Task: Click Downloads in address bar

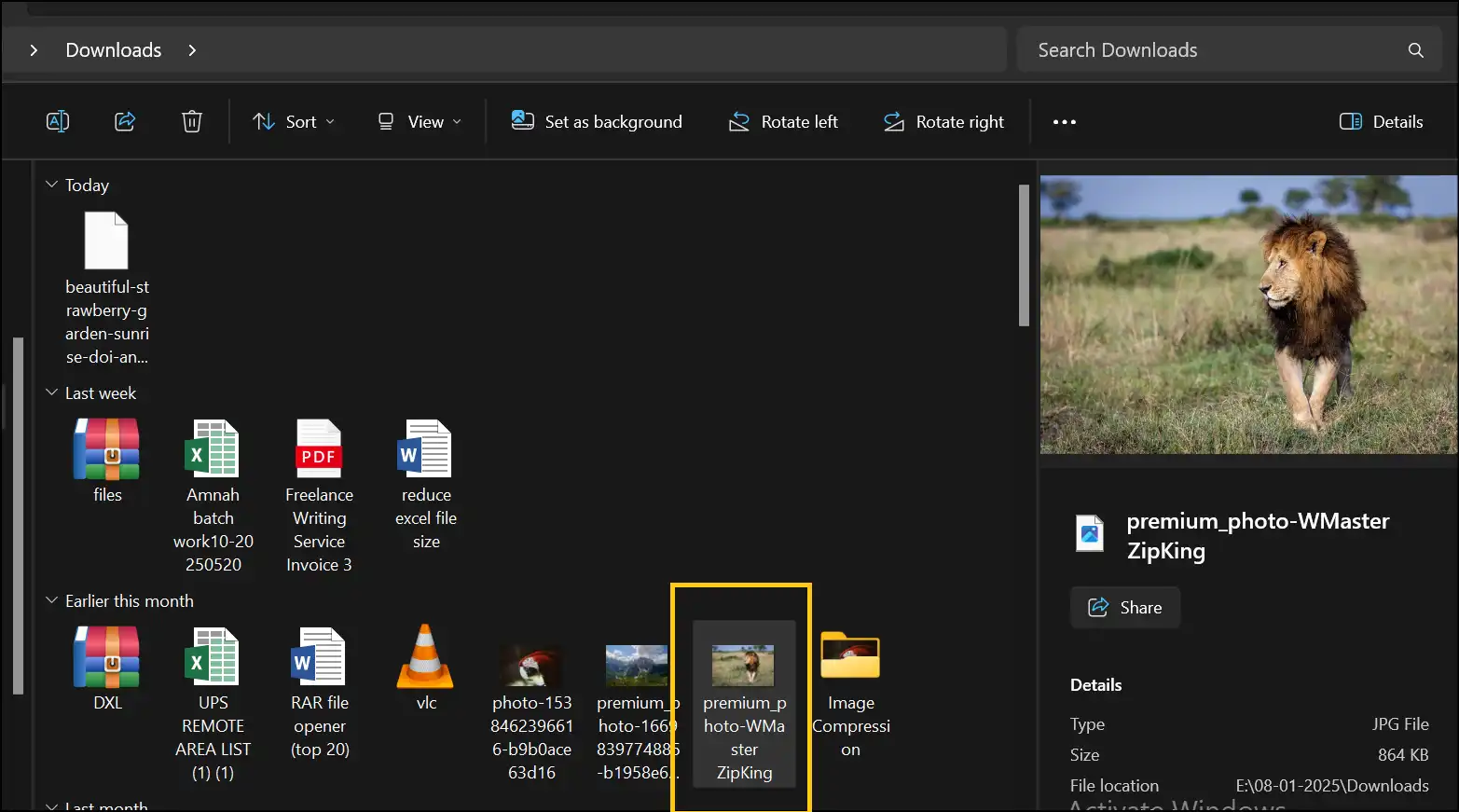Action: (x=114, y=50)
